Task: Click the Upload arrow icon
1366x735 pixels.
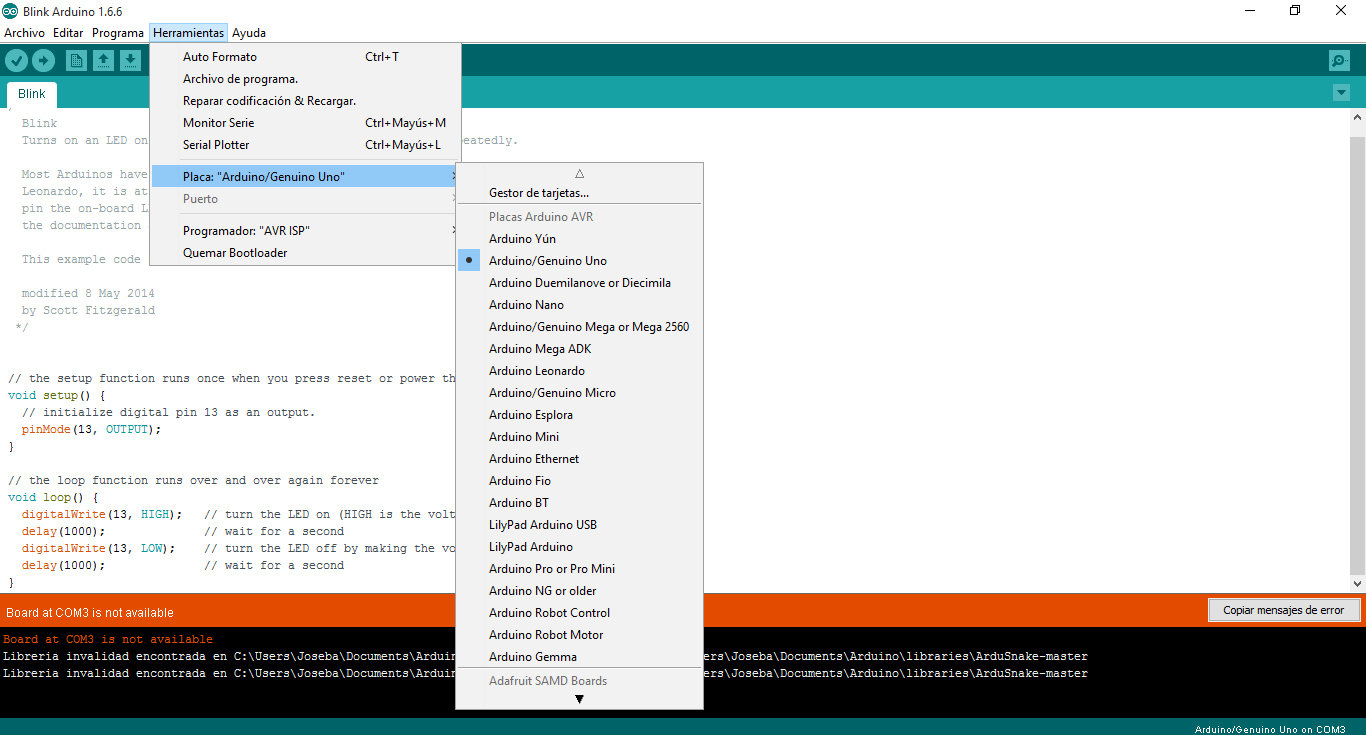Action: coord(43,61)
